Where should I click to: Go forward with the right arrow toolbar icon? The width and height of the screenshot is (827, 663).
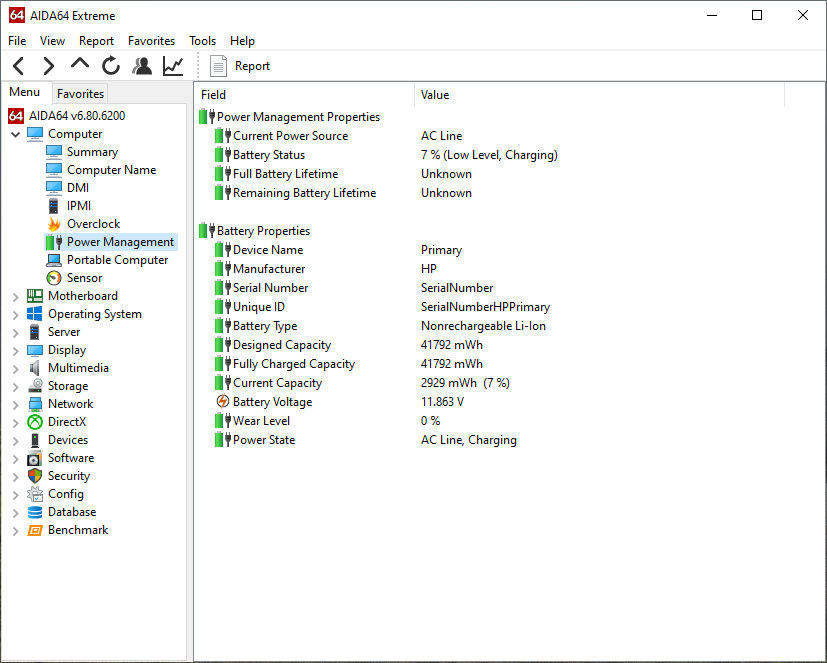click(x=49, y=66)
